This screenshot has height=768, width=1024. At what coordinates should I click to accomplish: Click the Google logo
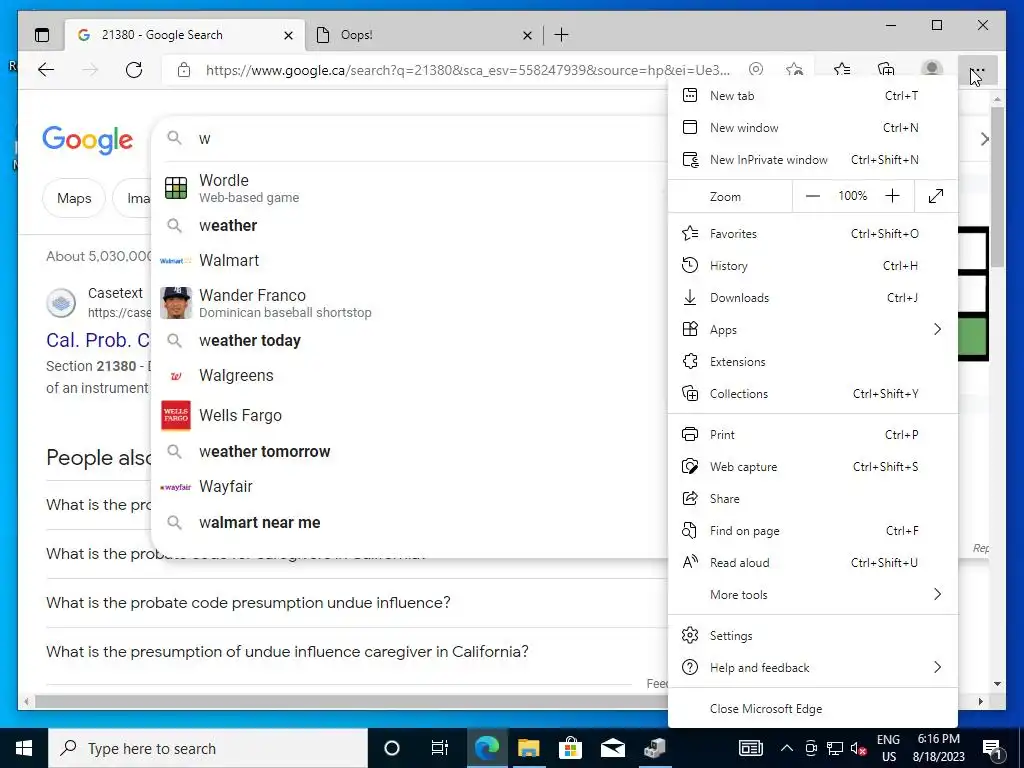pos(88,140)
